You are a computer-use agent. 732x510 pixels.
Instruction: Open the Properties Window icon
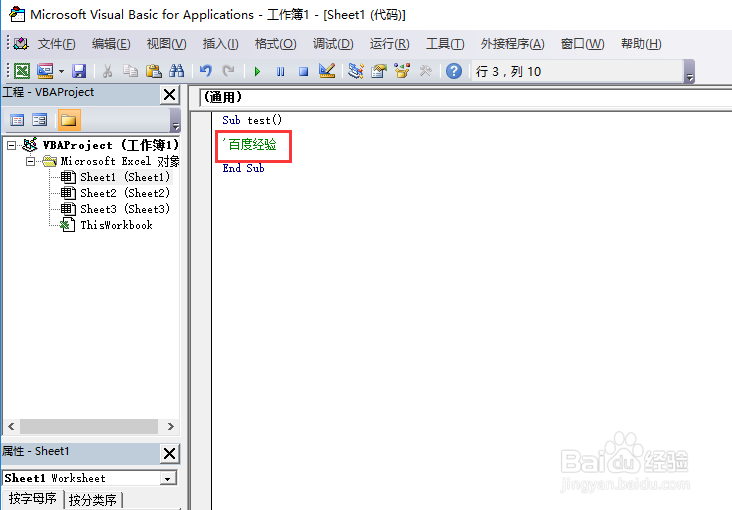pyautogui.click(x=379, y=71)
